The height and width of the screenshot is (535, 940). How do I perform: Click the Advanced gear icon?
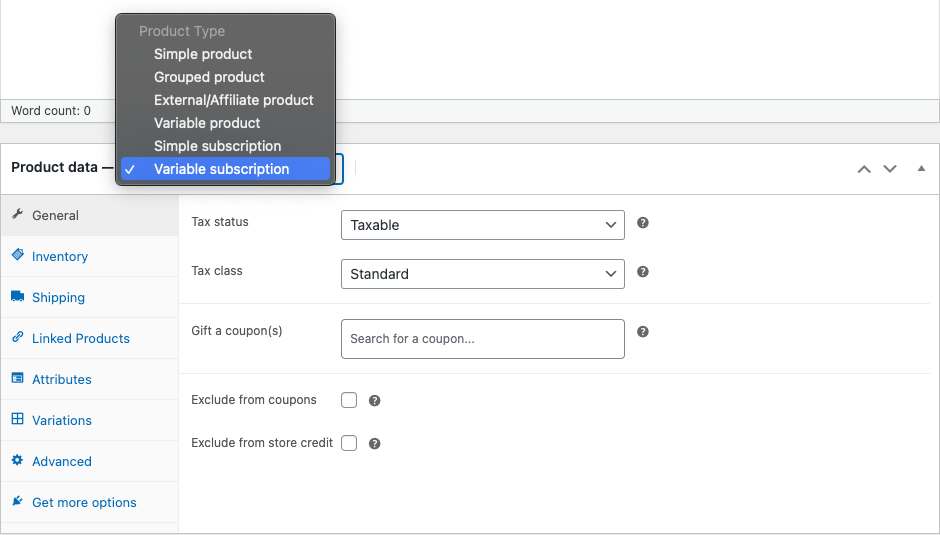point(17,461)
